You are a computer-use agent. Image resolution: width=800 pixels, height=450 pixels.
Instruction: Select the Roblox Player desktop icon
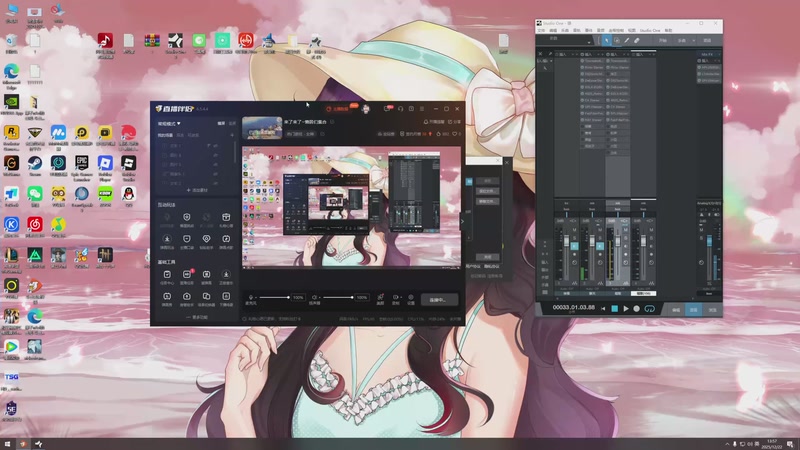tap(105, 167)
